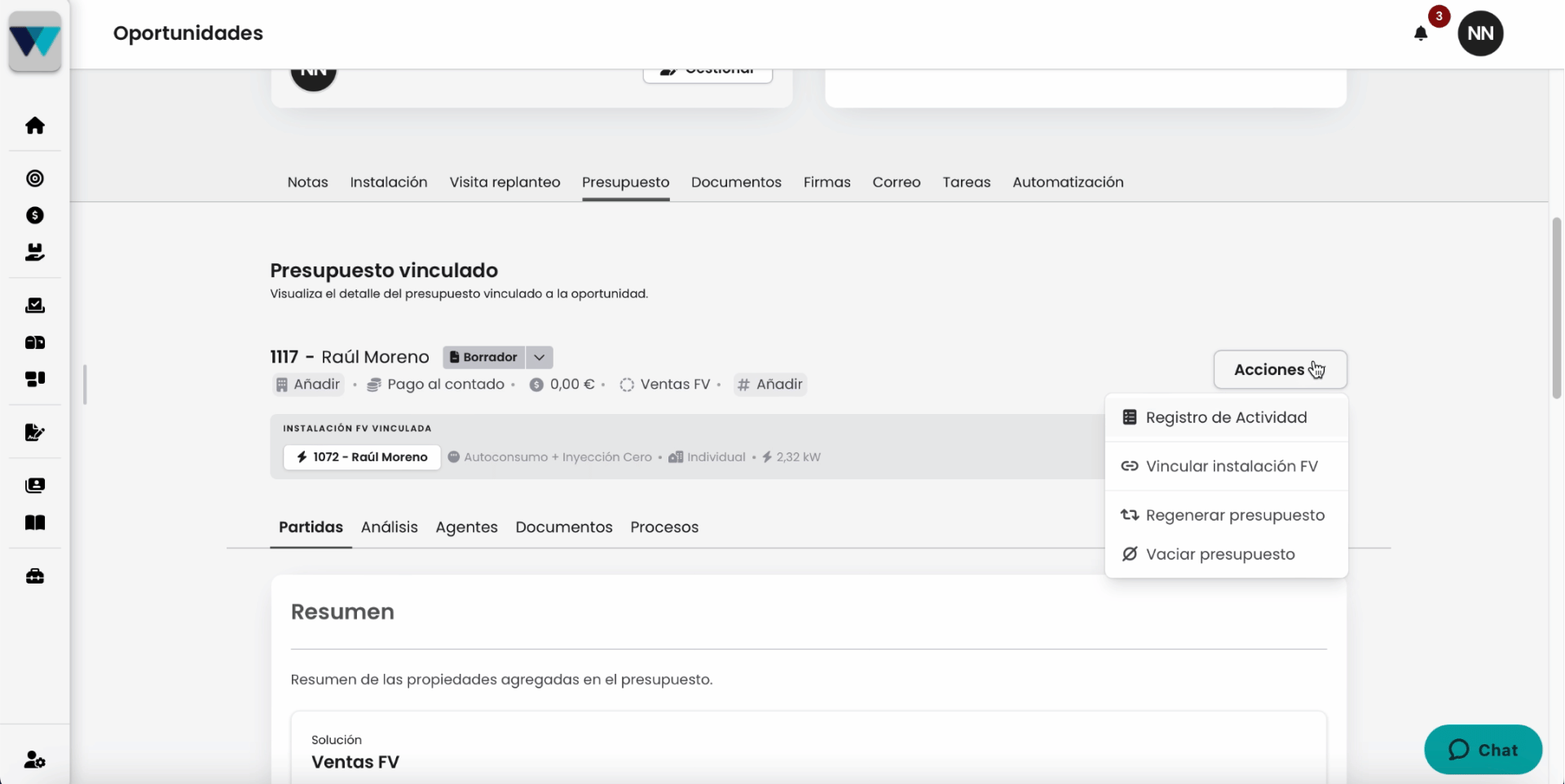The height and width of the screenshot is (784, 1565).
Task: Click the empty-set icon beside Vaciar presupuesto
Action: tap(1129, 554)
